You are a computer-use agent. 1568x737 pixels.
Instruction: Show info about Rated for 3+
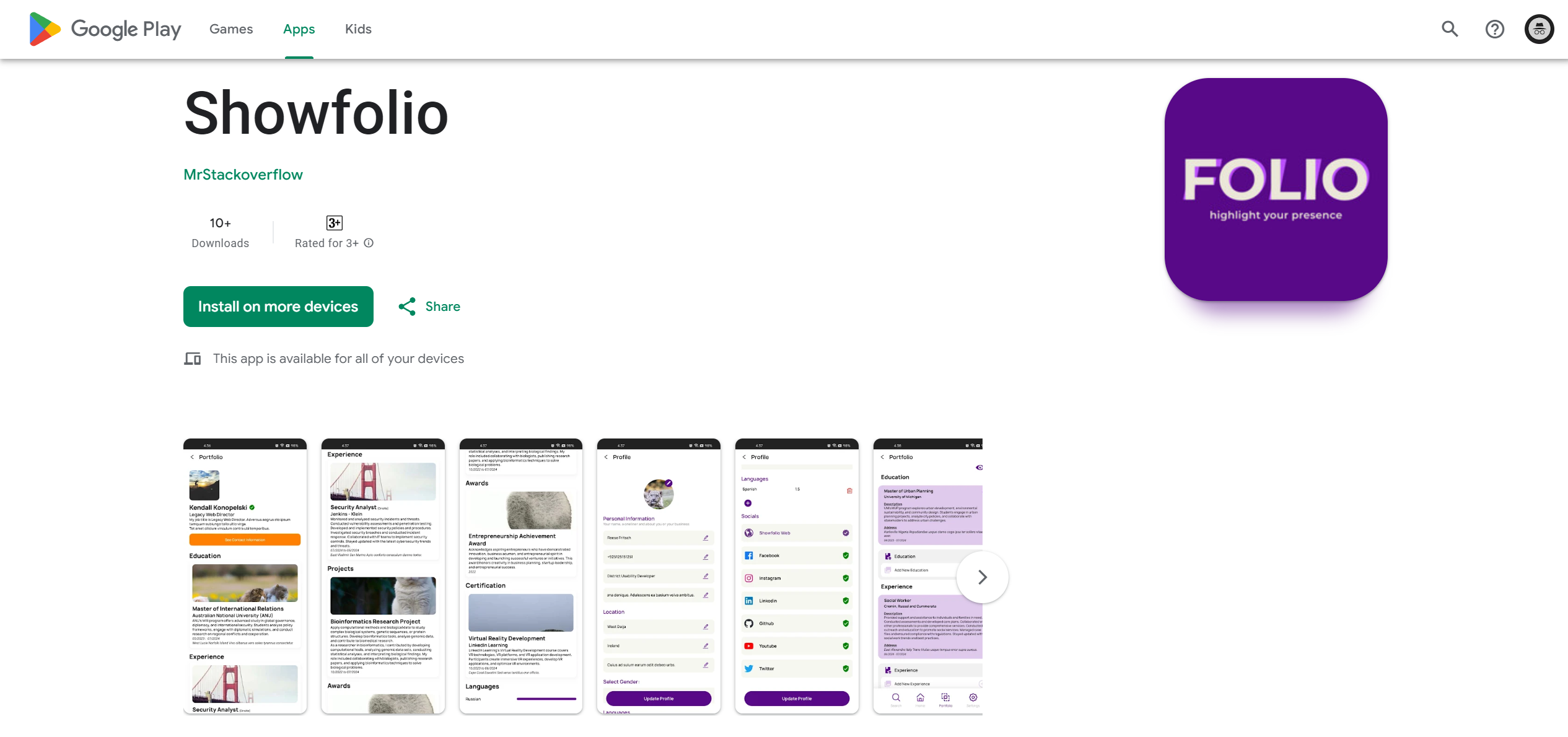369,243
